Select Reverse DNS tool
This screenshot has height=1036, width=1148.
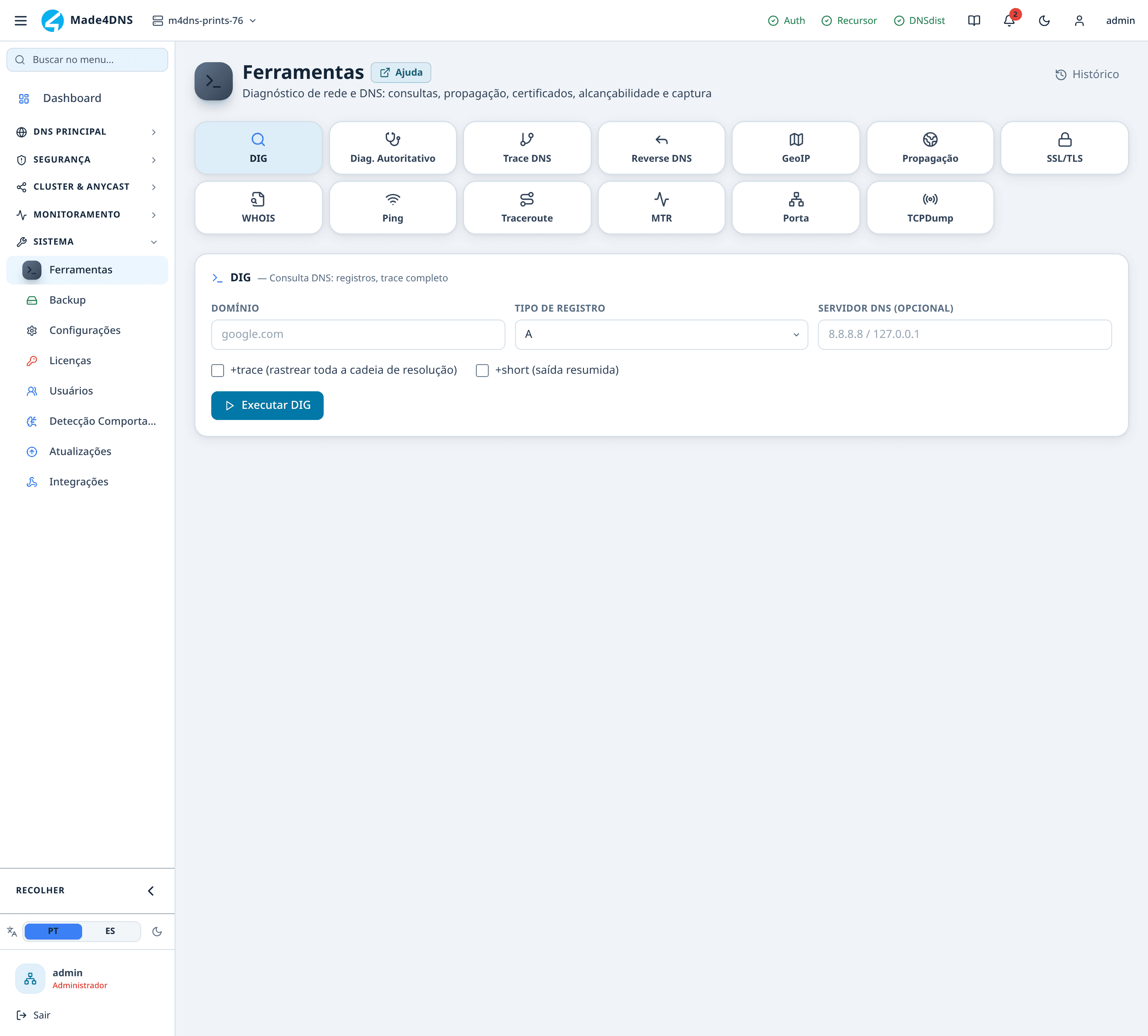click(x=662, y=147)
